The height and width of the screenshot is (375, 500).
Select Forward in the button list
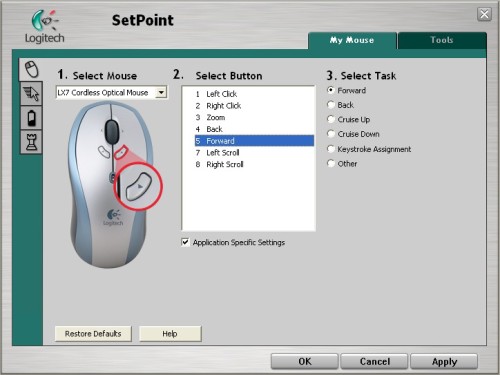pyautogui.click(x=254, y=141)
